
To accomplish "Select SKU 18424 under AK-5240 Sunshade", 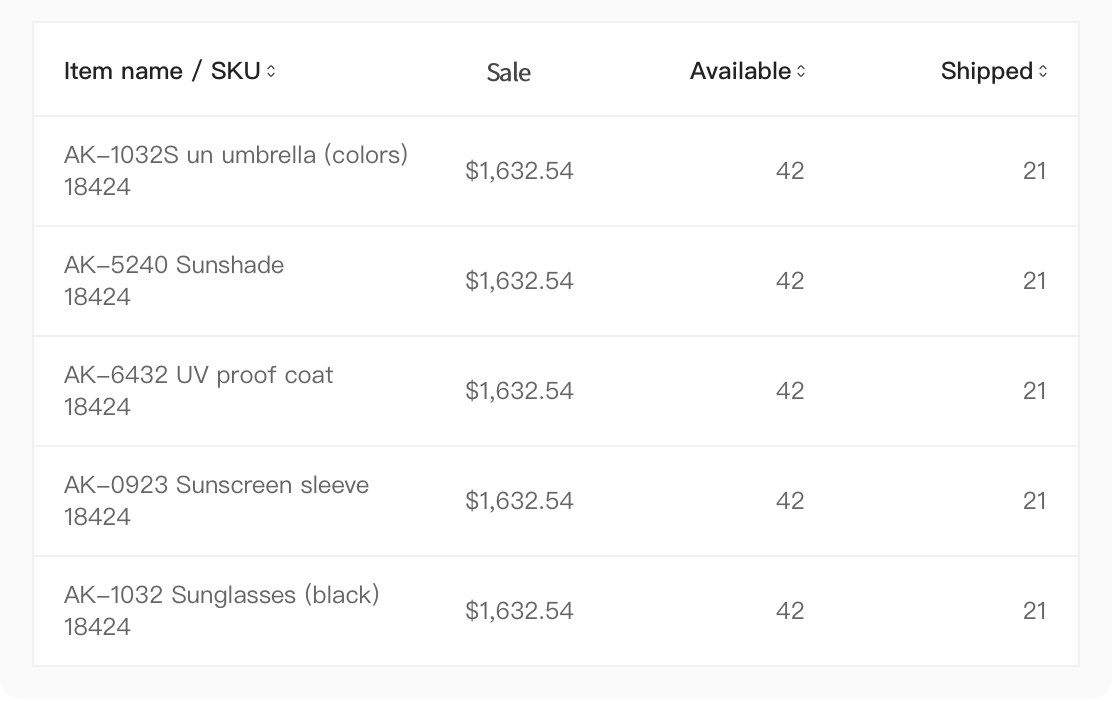I will point(97,297).
